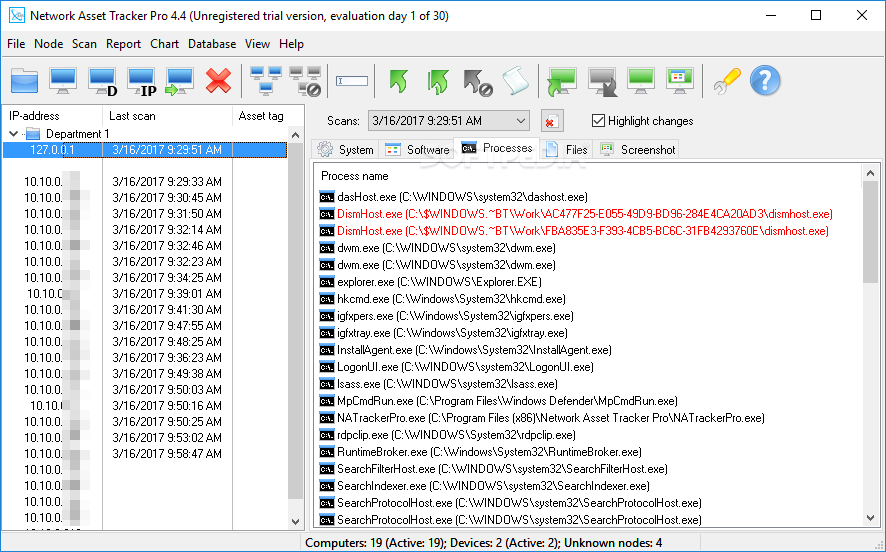886x552 pixels.
Task: Switch to the Screenshot tab
Action: click(x=638, y=150)
